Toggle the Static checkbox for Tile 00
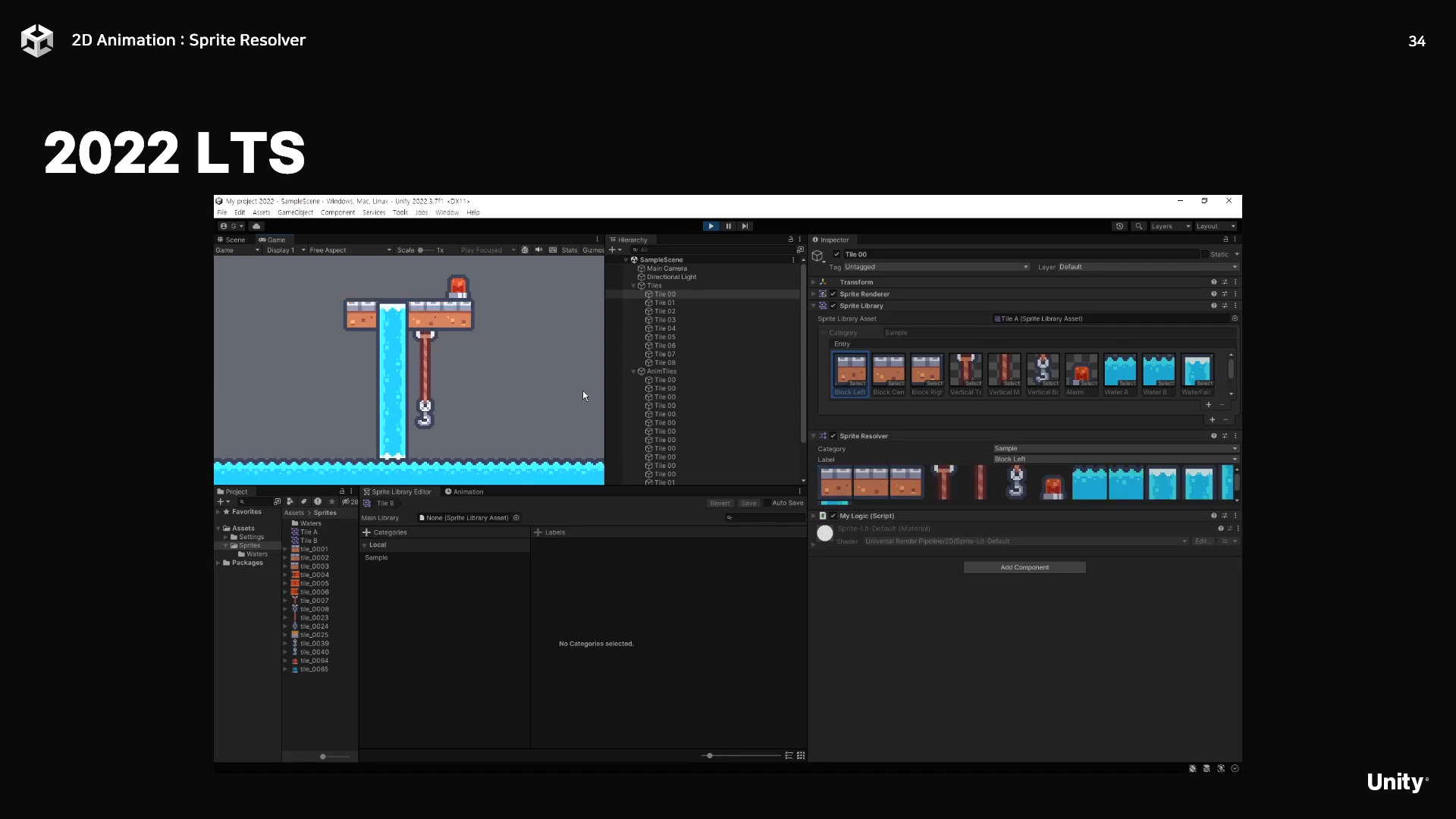 1205,254
